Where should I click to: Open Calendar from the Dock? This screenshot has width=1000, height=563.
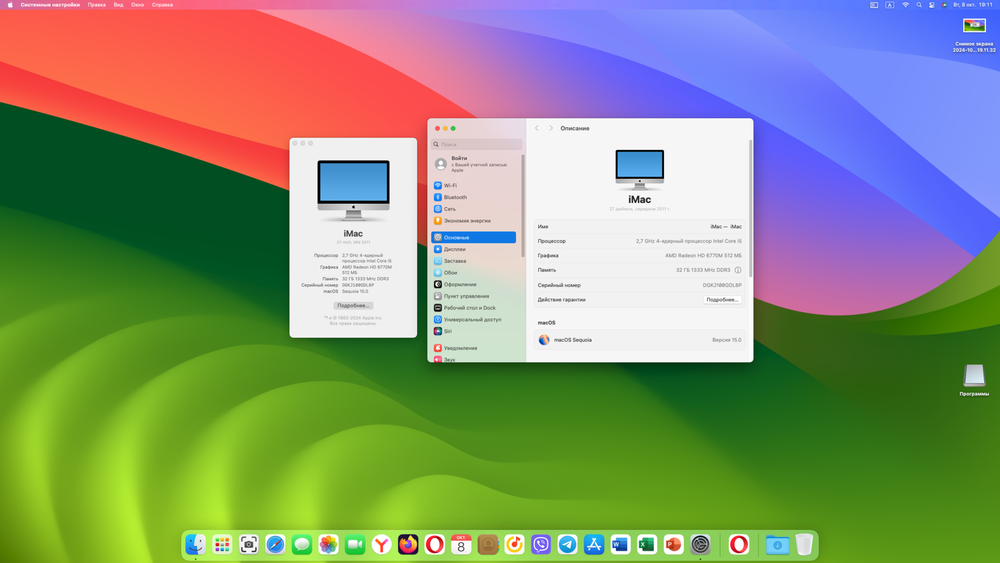pos(461,545)
